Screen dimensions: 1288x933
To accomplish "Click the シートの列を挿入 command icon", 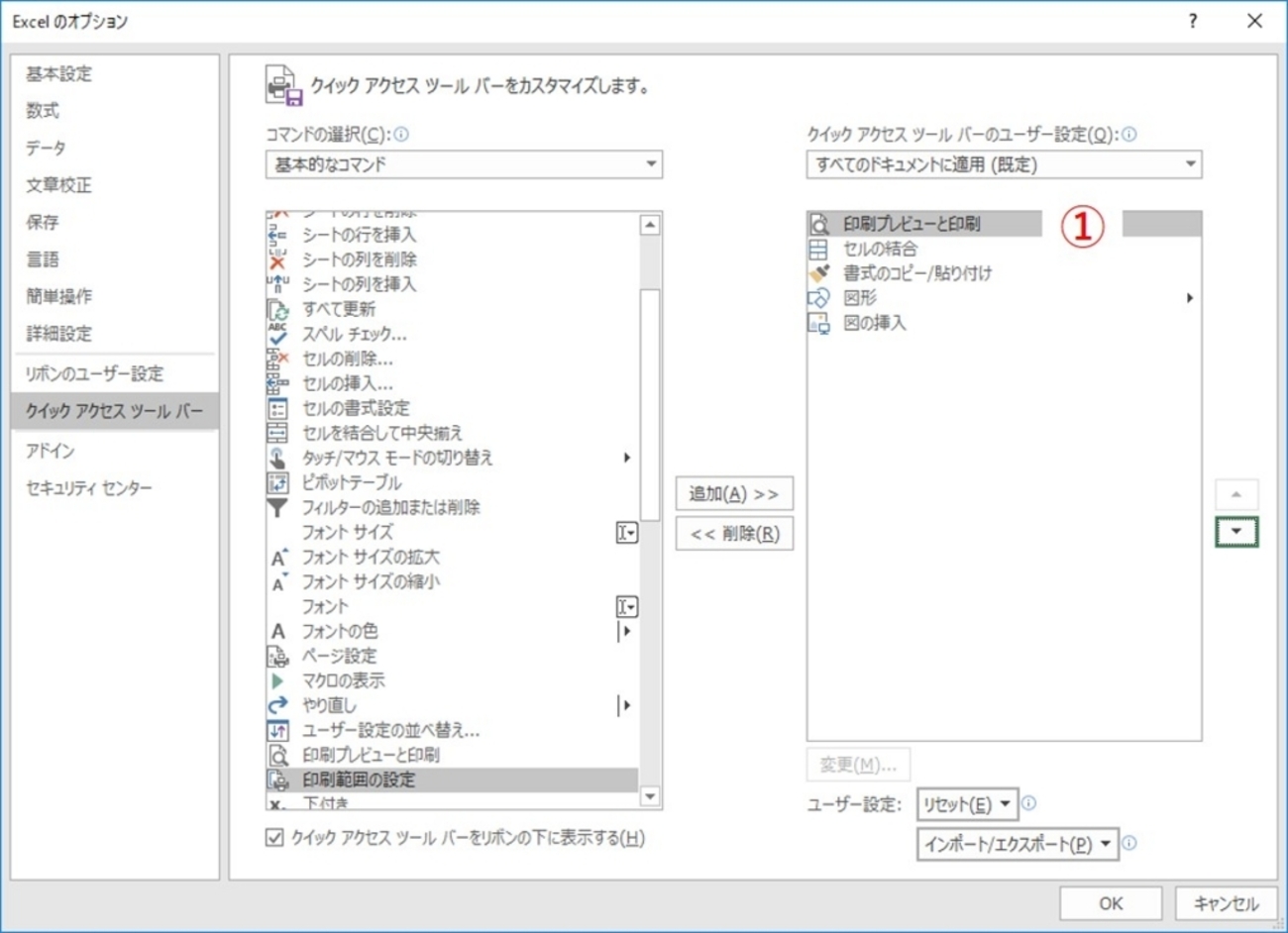I will [x=277, y=284].
